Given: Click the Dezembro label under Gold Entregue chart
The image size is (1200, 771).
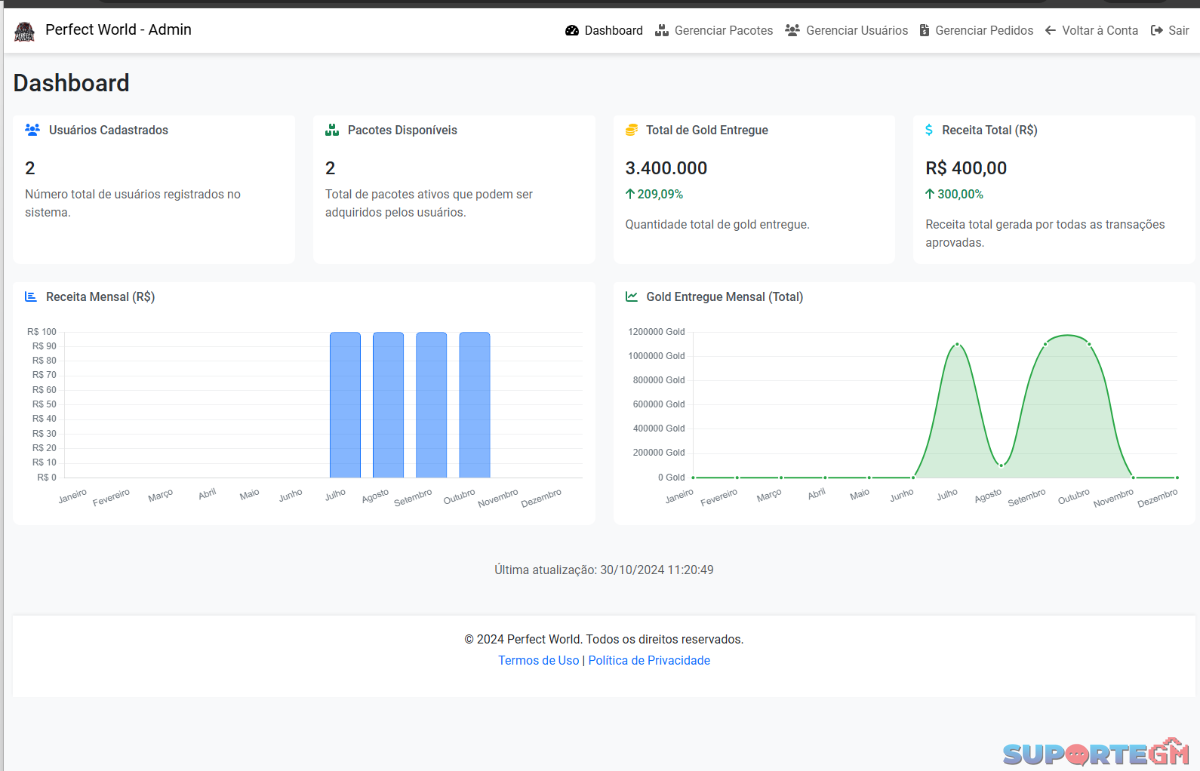Looking at the screenshot, I should coord(1158,498).
